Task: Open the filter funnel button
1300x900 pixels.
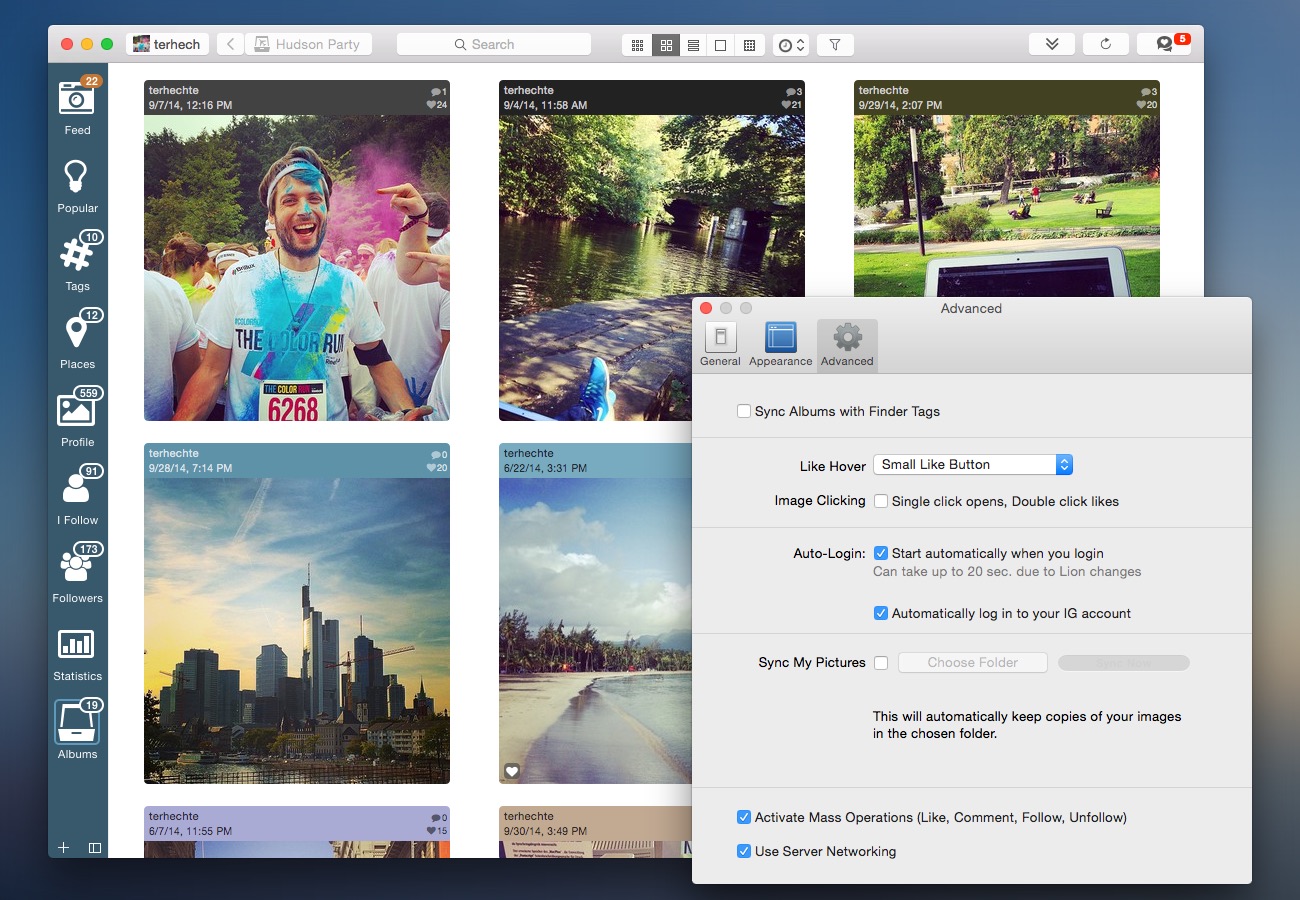Action: [x=835, y=45]
